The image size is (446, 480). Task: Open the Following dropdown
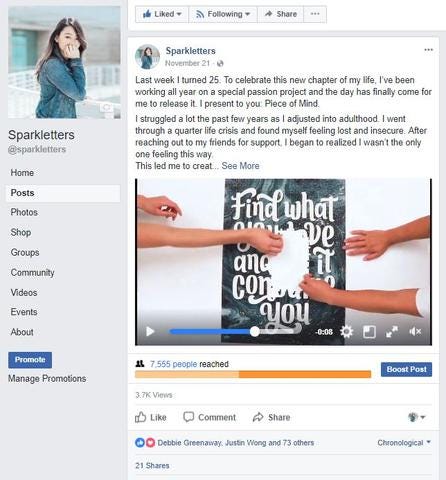point(223,14)
